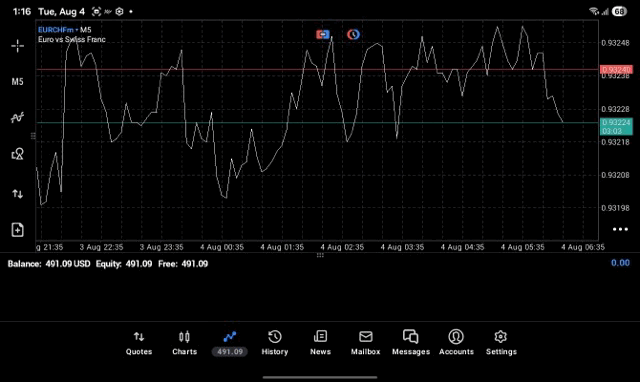The width and height of the screenshot is (640, 382).
Task: Open the Messages tab
Action: tap(411, 343)
